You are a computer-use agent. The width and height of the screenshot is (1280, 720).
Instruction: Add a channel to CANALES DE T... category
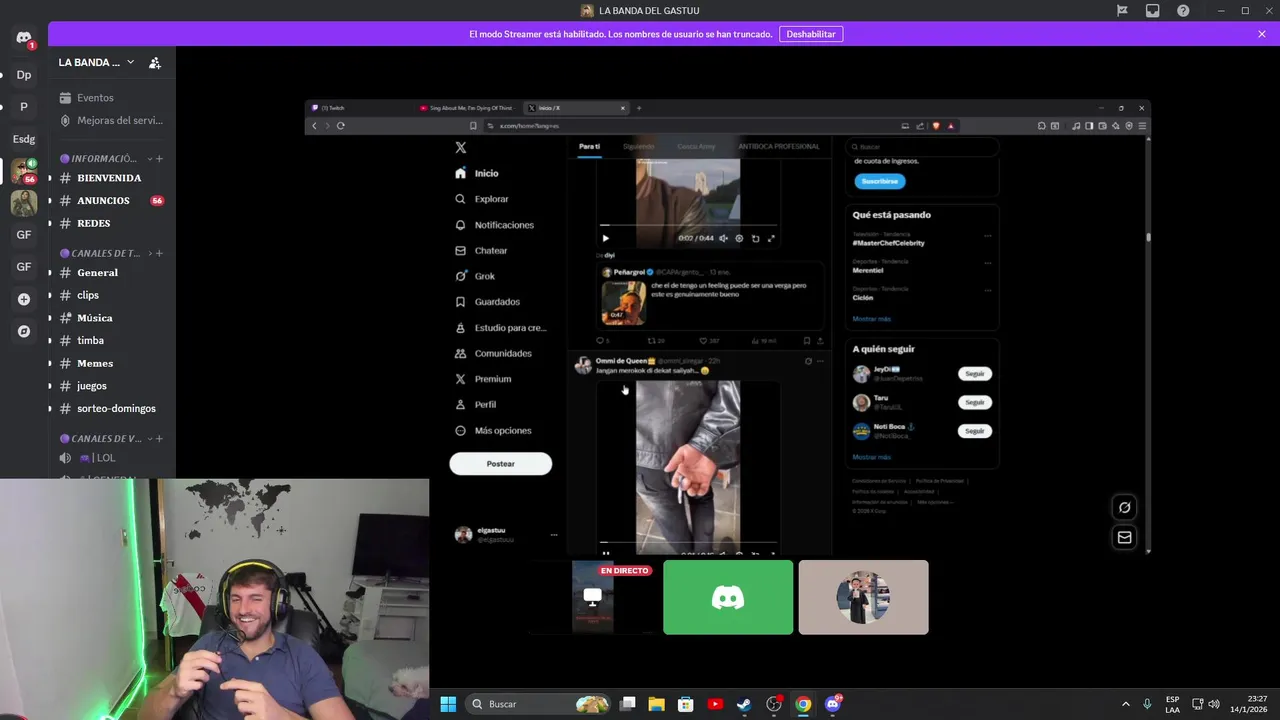pyautogui.click(x=159, y=253)
